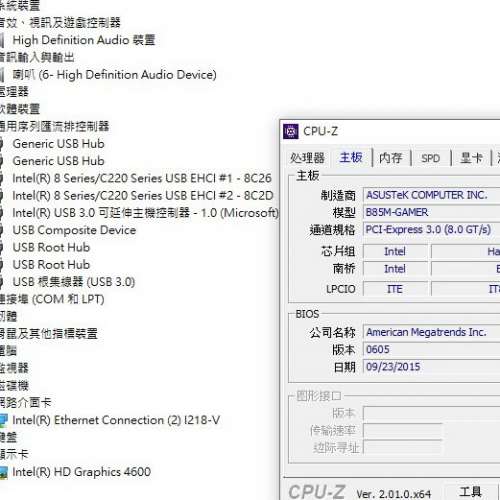Click the B85M-GAMER model field
Image resolution: width=500 pixels, height=500 pixels.
[x=431, y=212]
